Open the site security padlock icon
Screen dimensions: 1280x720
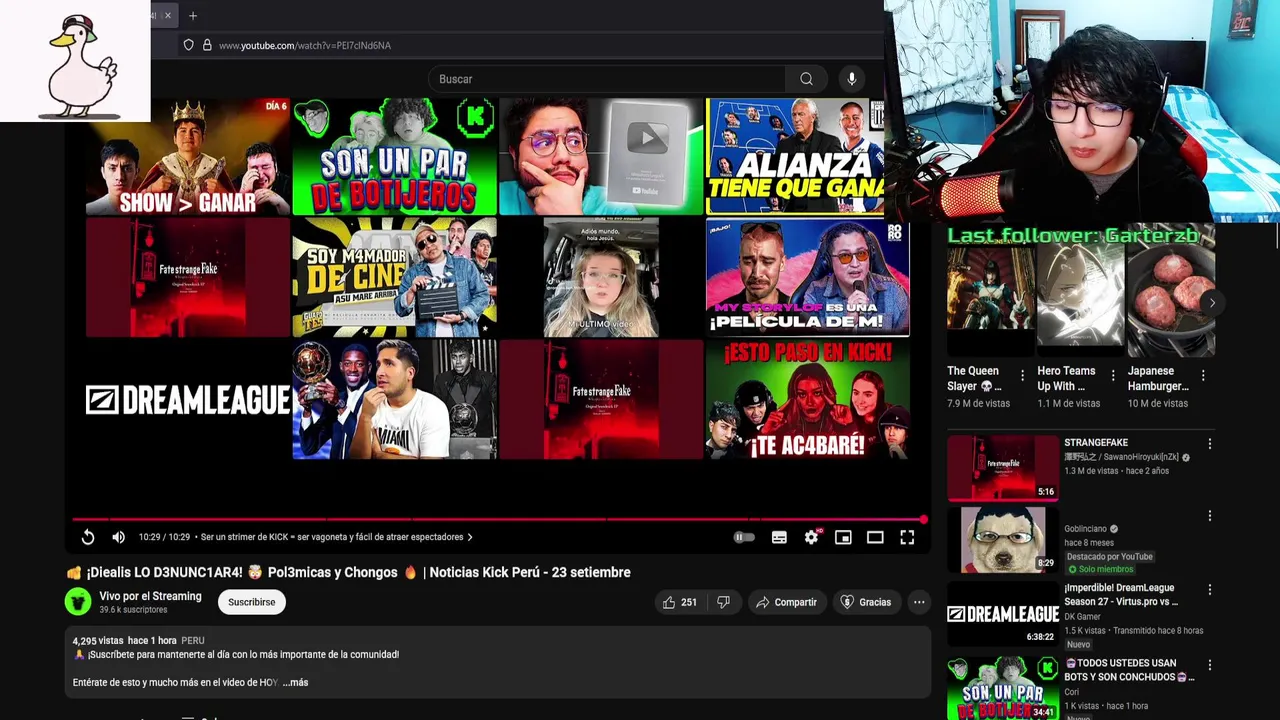207,45
